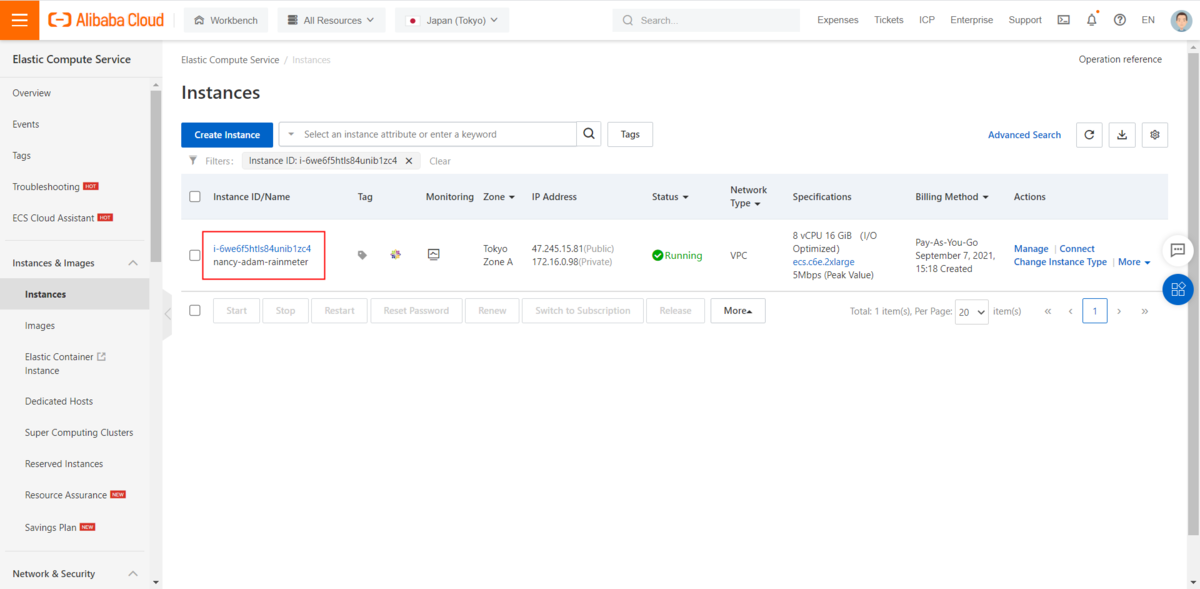1200x589 pixels.
Task: Click the Tags button beside search
Action: pyautogui.click(x=630, y=134)
